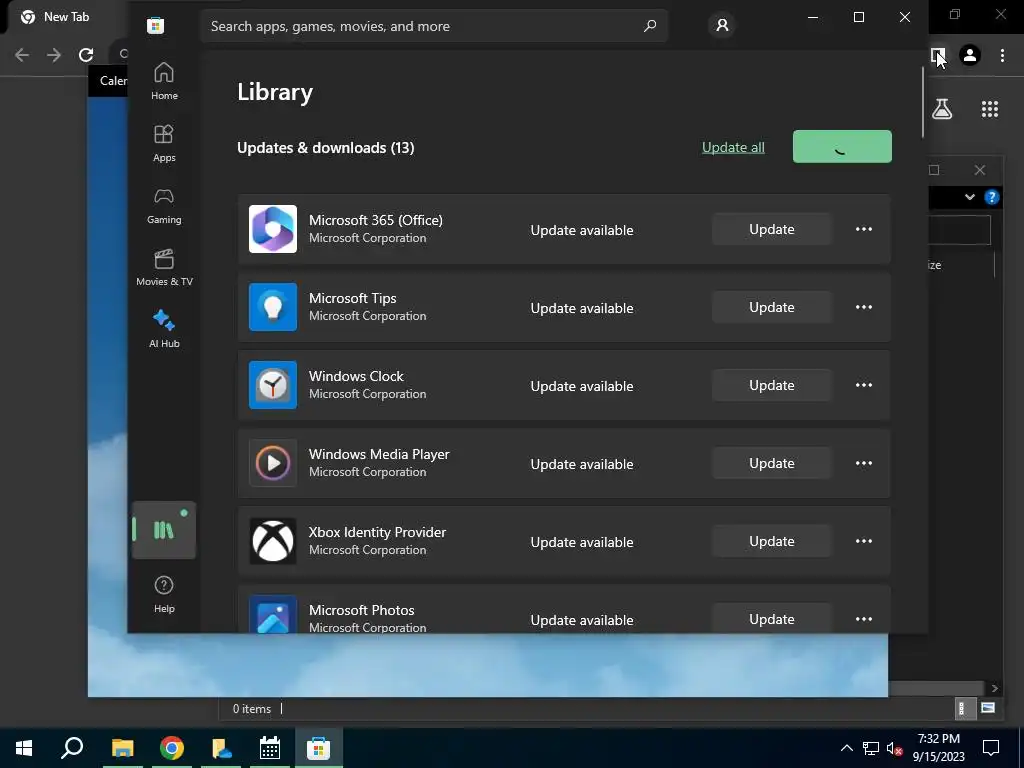Viewport: 1024px width, 768px height.
Task: Click the Xbox Identity Provider app name
Action: click(x=377, y=532)
